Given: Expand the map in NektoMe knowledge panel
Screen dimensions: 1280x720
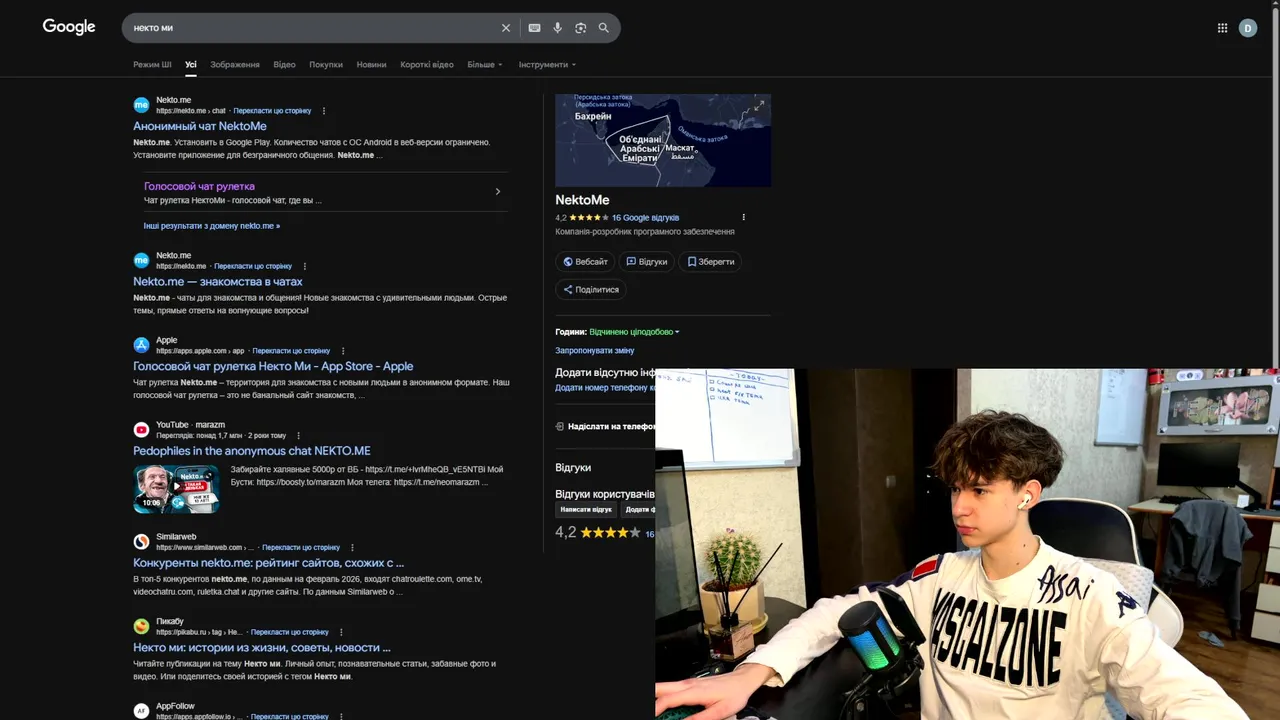Looking at the screenshot, I should [759, 105].
